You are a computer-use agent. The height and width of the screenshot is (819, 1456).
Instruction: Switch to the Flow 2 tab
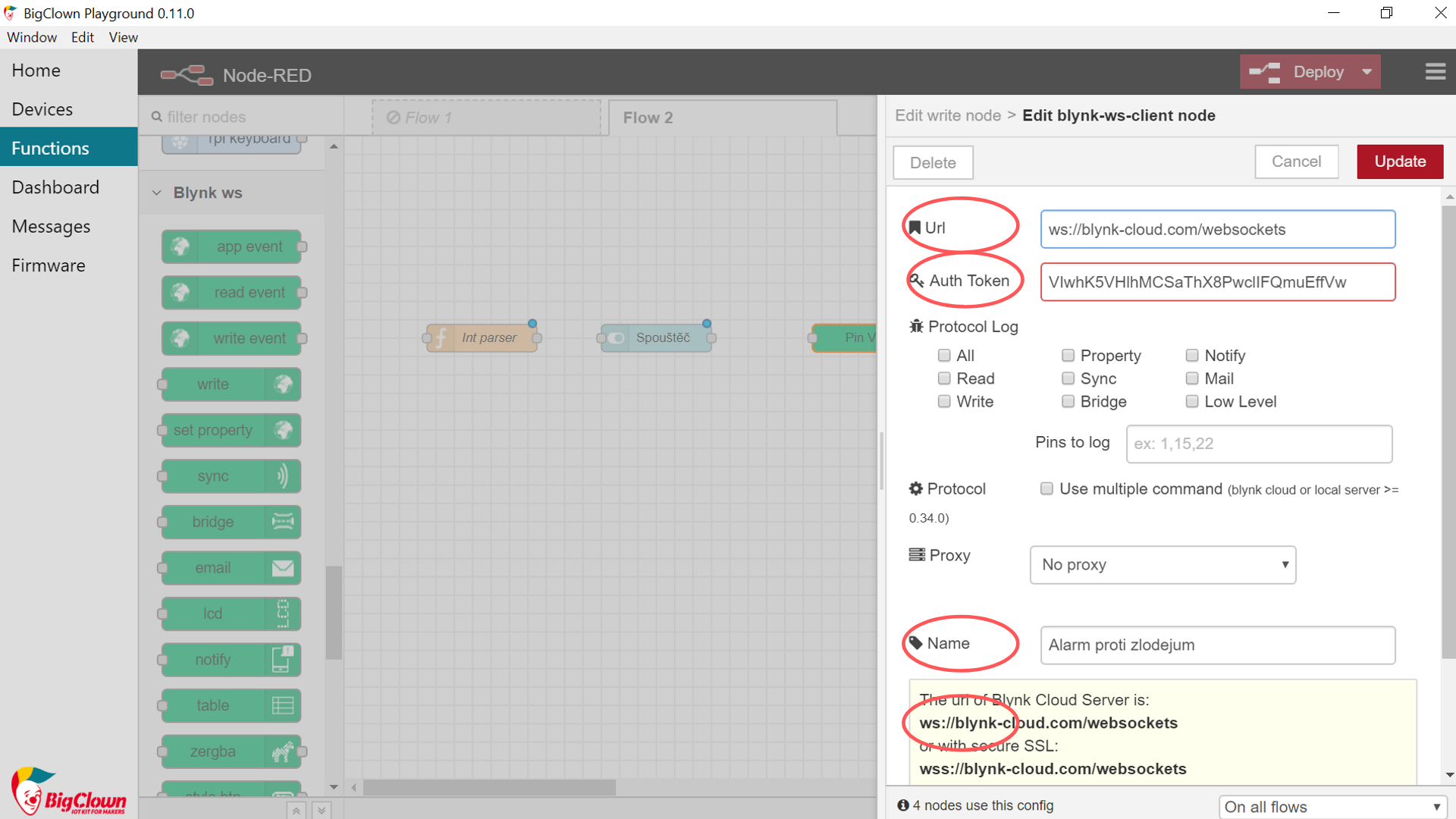[723, 118]
